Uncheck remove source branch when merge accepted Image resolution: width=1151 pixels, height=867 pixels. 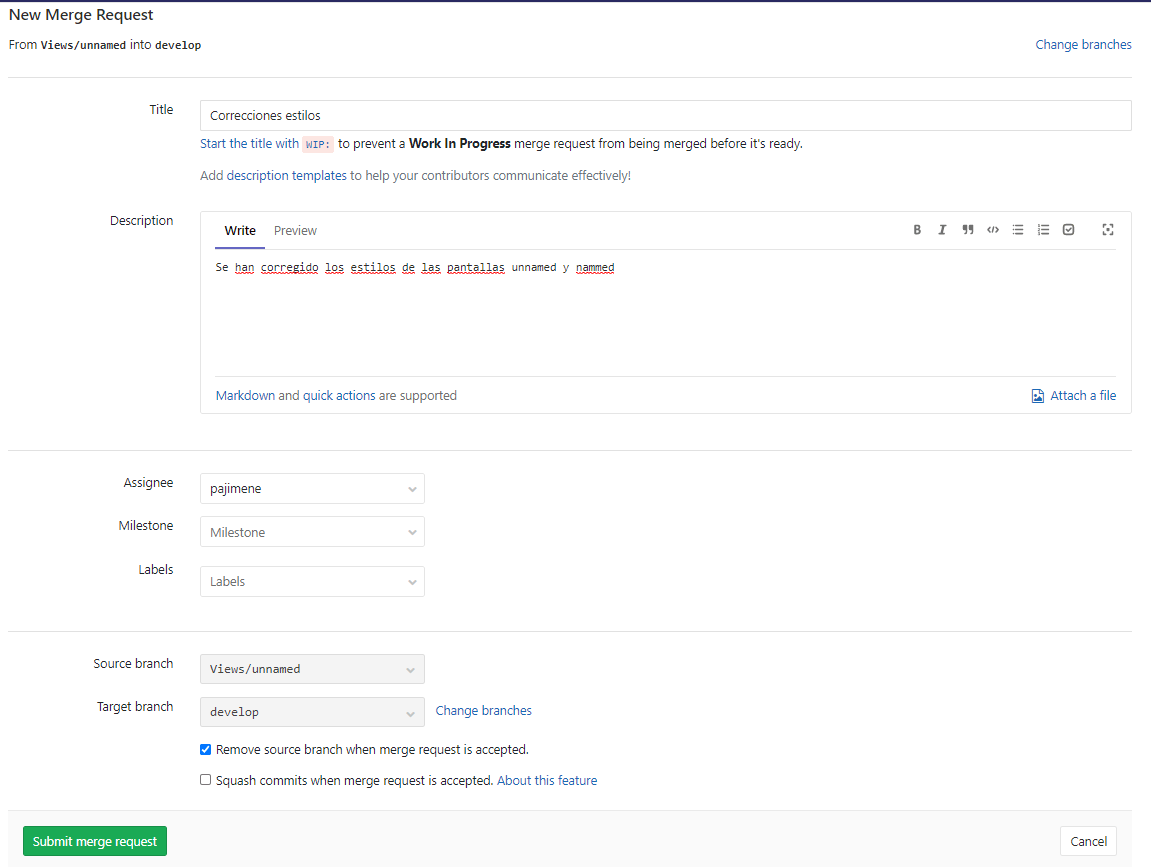click(205, 749)
